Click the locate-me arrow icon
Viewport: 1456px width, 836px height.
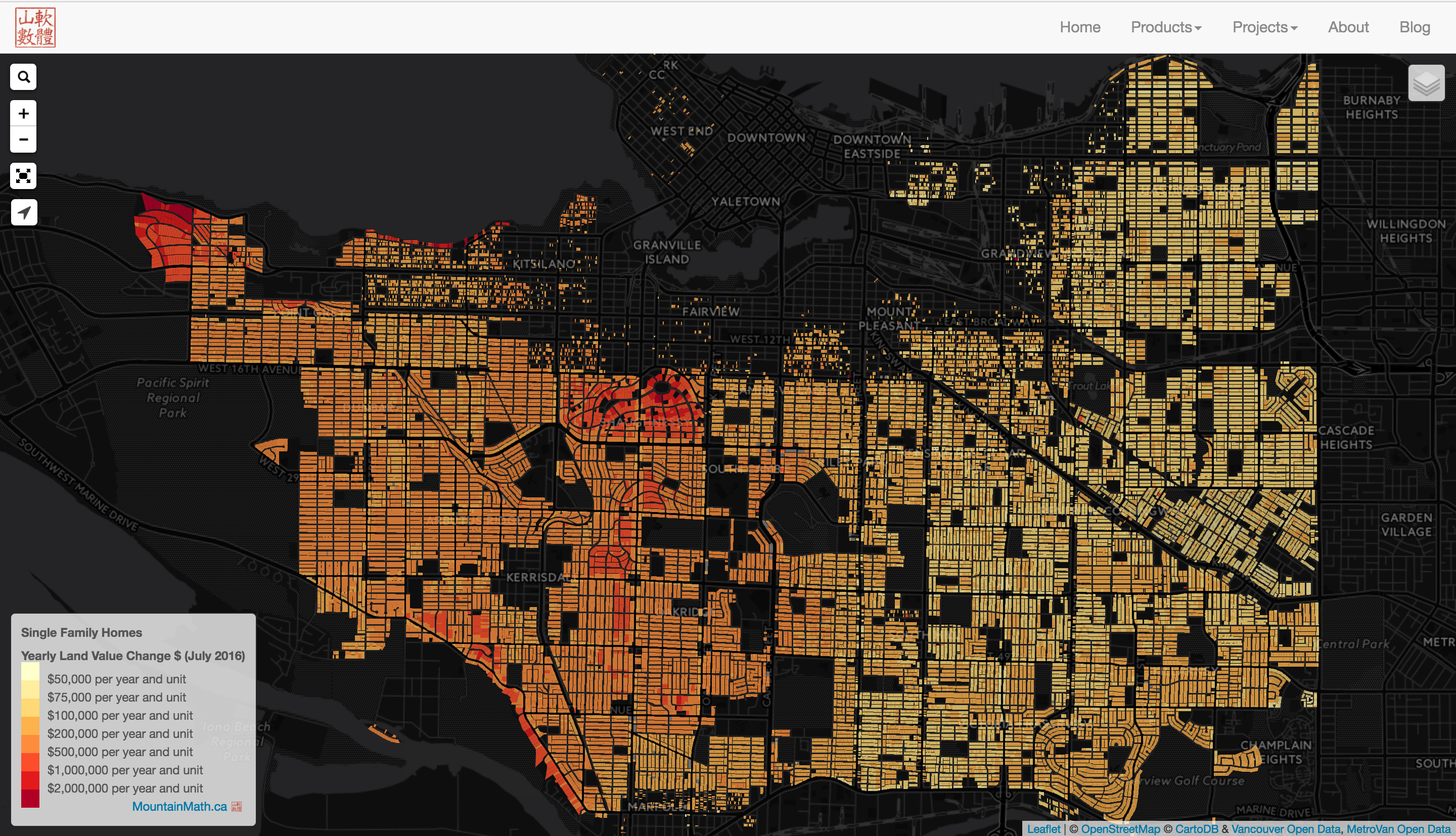tap(24, 212)
